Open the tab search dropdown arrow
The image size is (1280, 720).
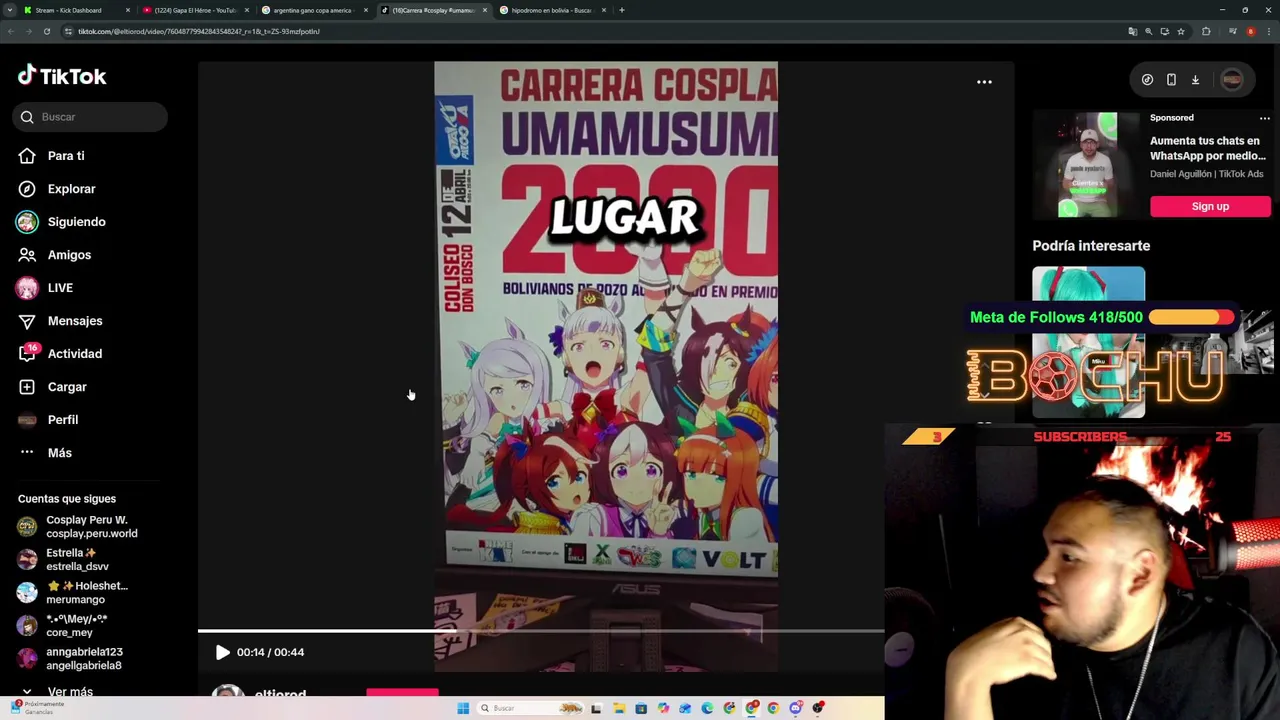click(x=10, y=10)
